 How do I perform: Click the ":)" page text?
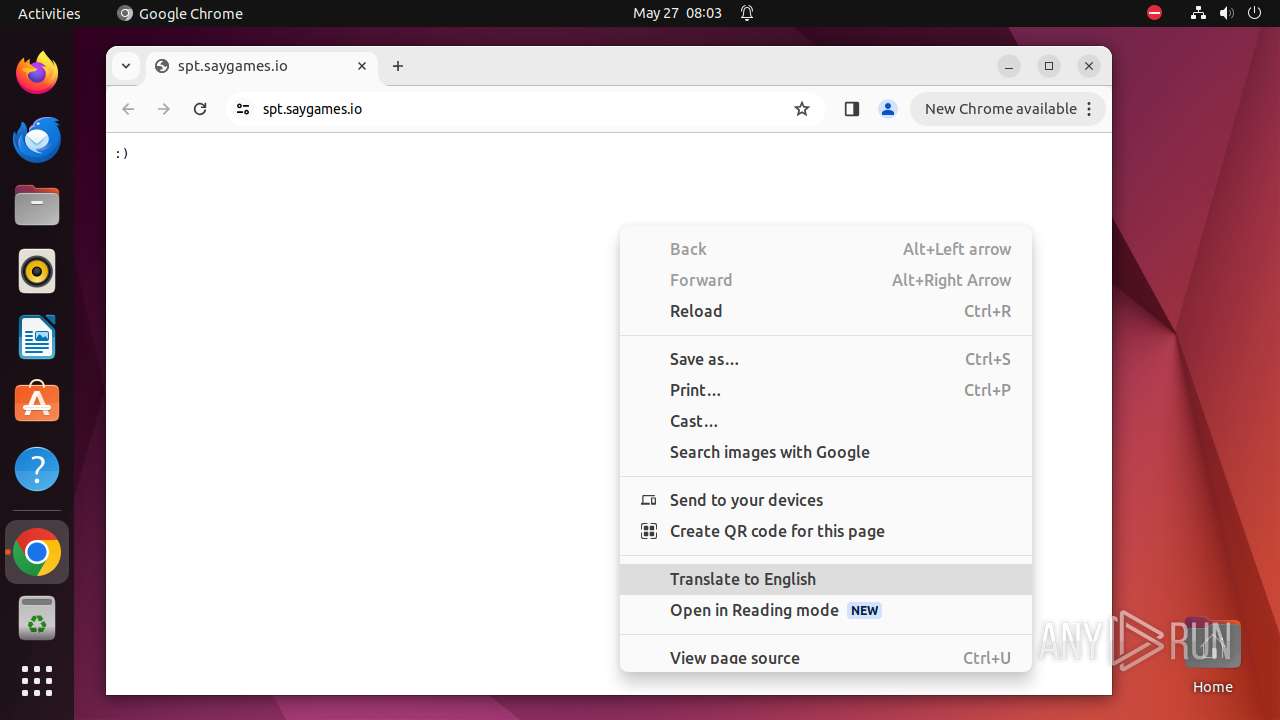(122, 153)
